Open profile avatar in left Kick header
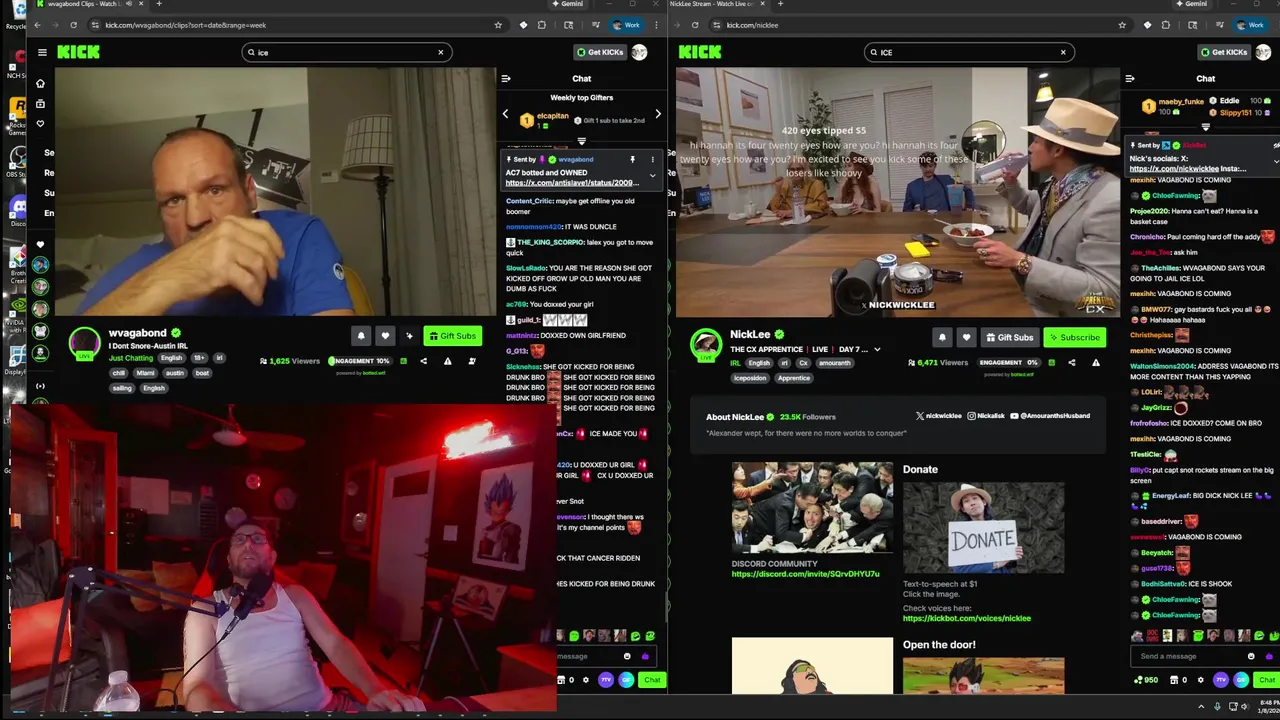This screenshot has width=1280, height=720. [x=639, y=52]
